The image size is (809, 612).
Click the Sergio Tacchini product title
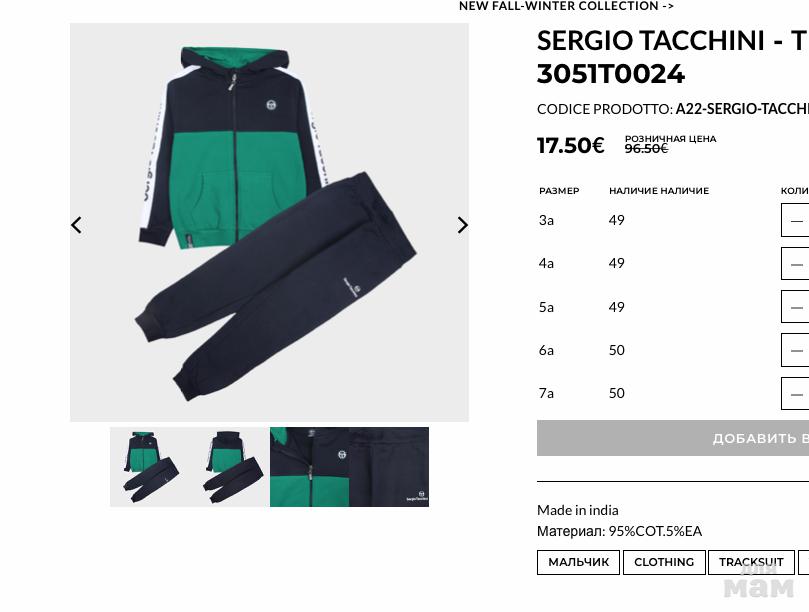[x=673, y=57]
